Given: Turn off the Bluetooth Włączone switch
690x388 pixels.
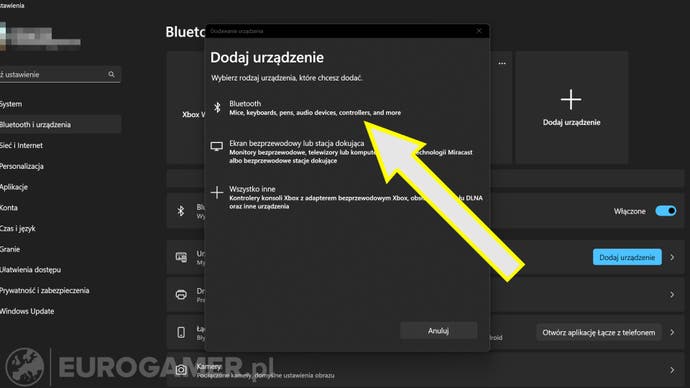Looking at the screenshot, I should (665, 211).
